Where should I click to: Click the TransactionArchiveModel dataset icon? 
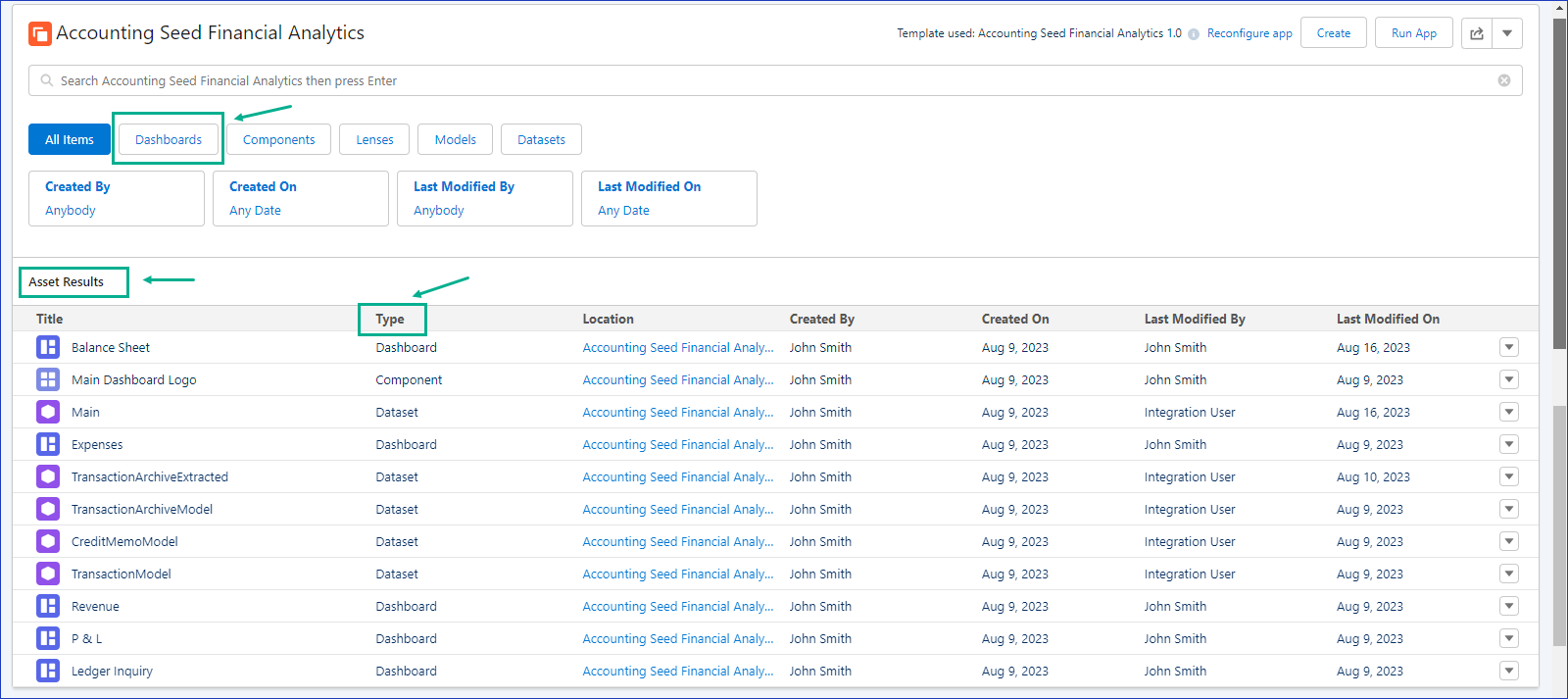point(48,509)
